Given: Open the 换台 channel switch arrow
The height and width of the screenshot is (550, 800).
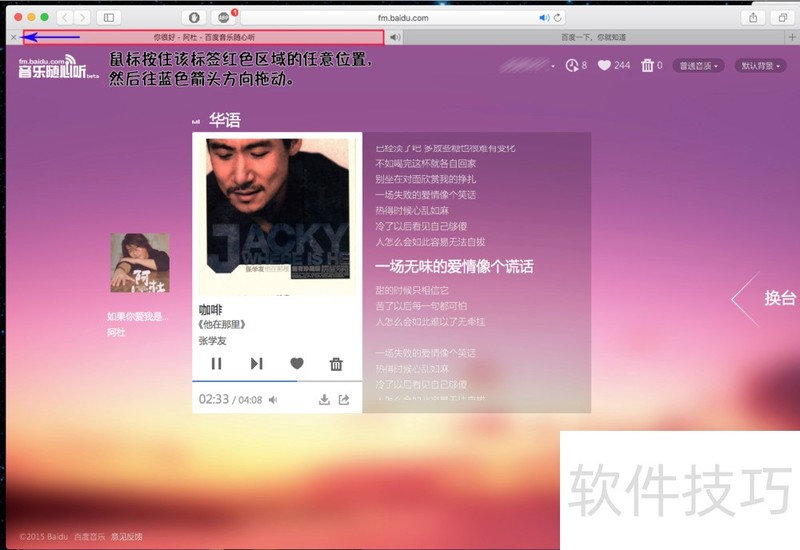Looking at the screenshot, I should [764, 298].
